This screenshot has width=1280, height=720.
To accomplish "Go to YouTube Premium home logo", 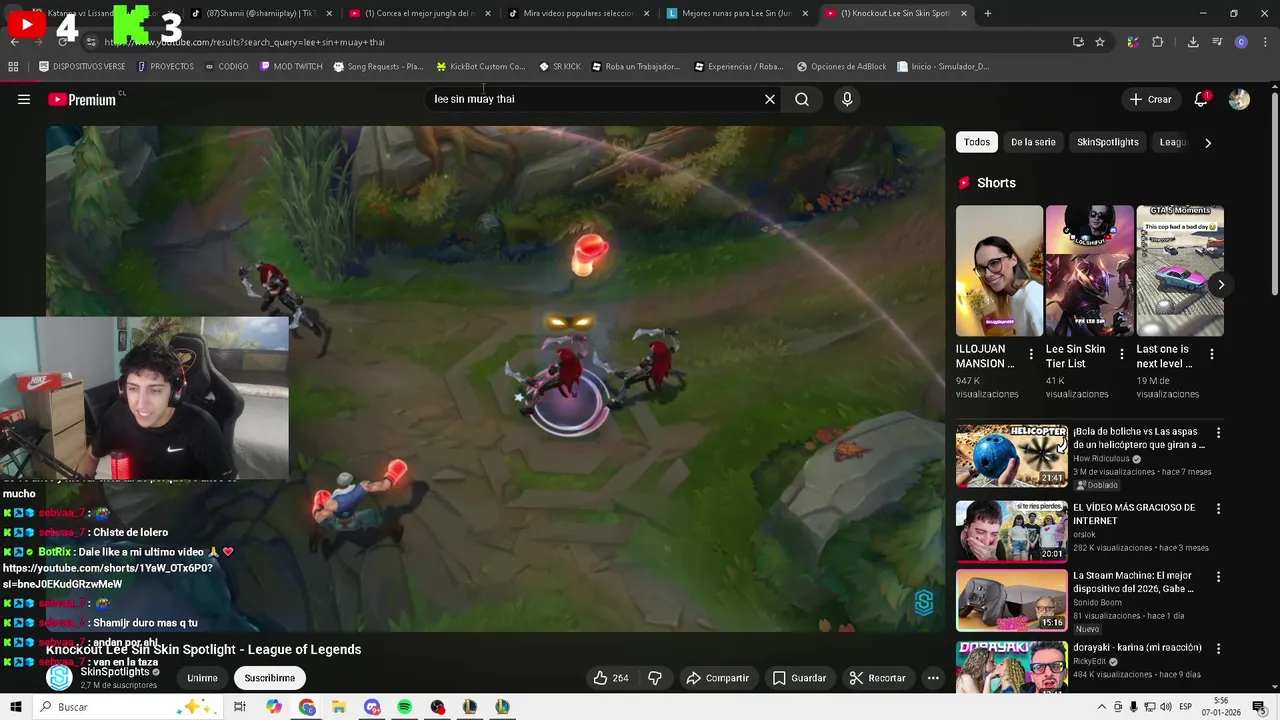I will [82, 99].
